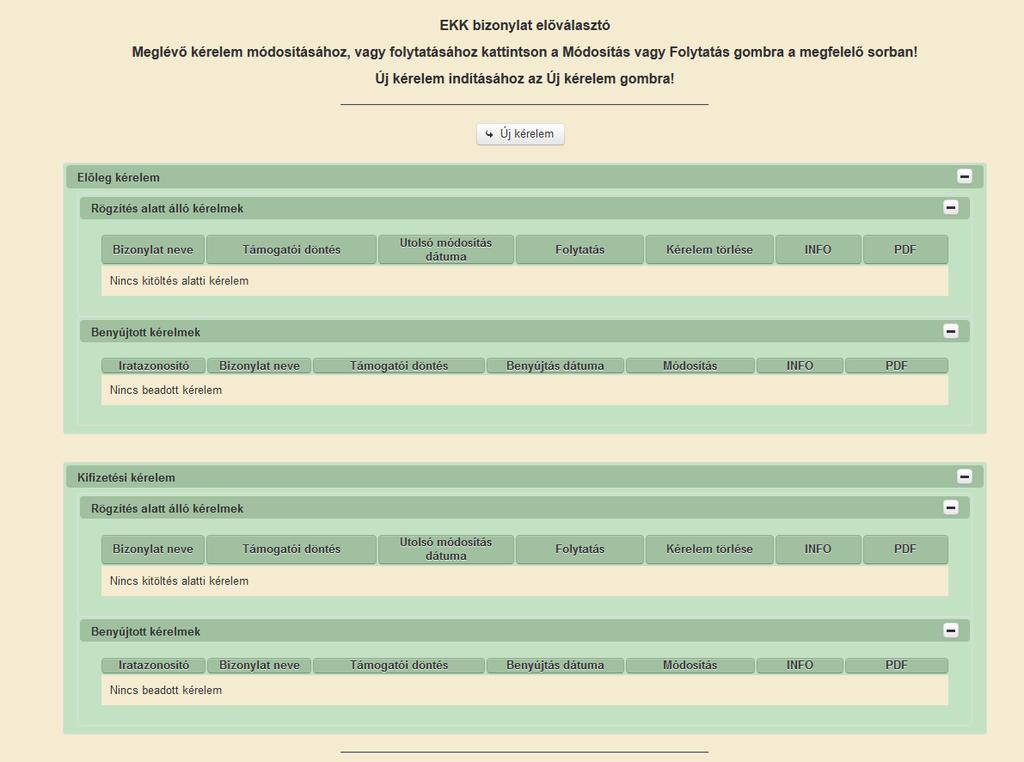Click Bizonylat neve header in Előleg submitted table
The height and width of the screenshot is (762, 1024).
pyautogui.click(x=259, y=366)
